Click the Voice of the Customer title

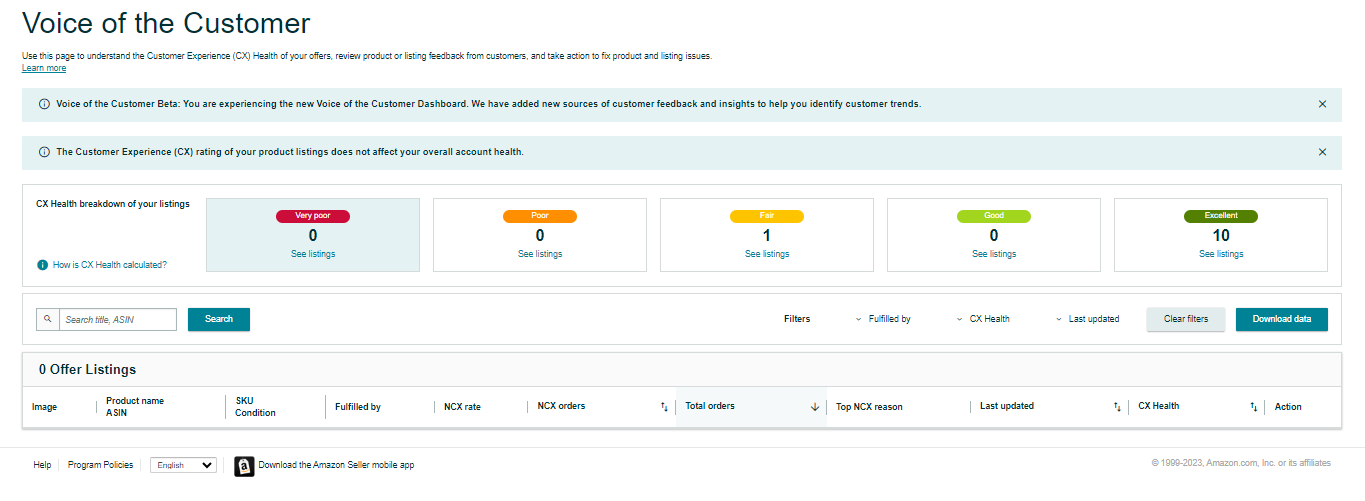point(166,24)
